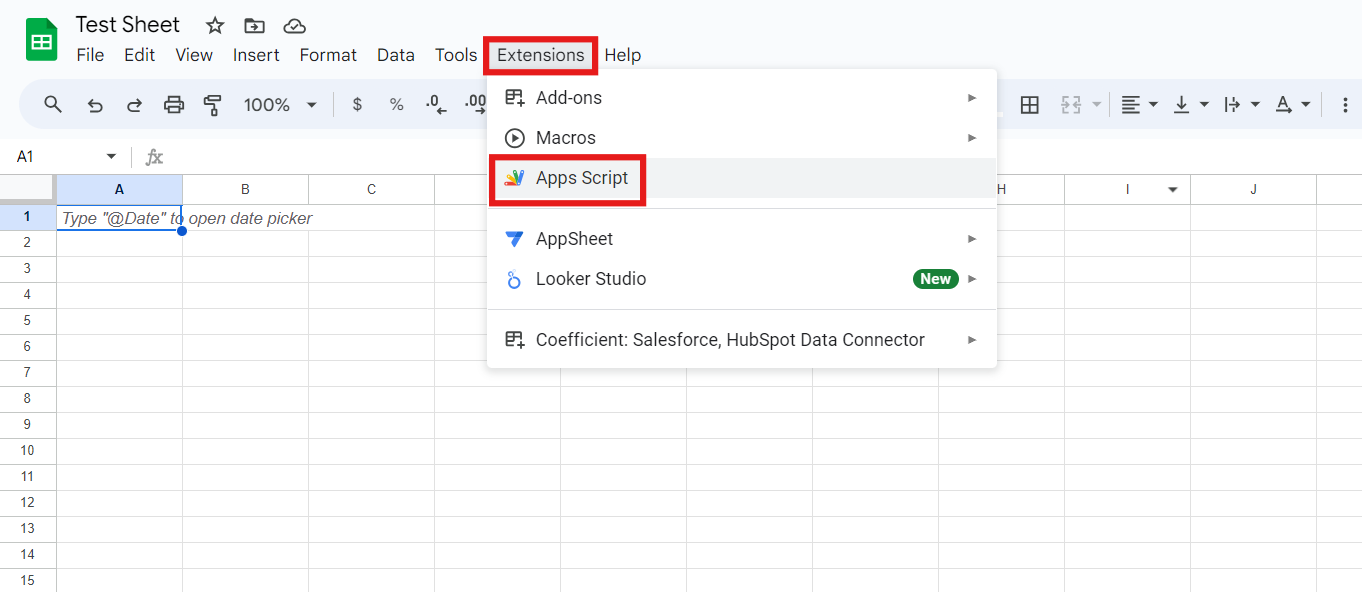Open the Data menu
This screenshot has width=1362, height=592.
tap(396, 55)
